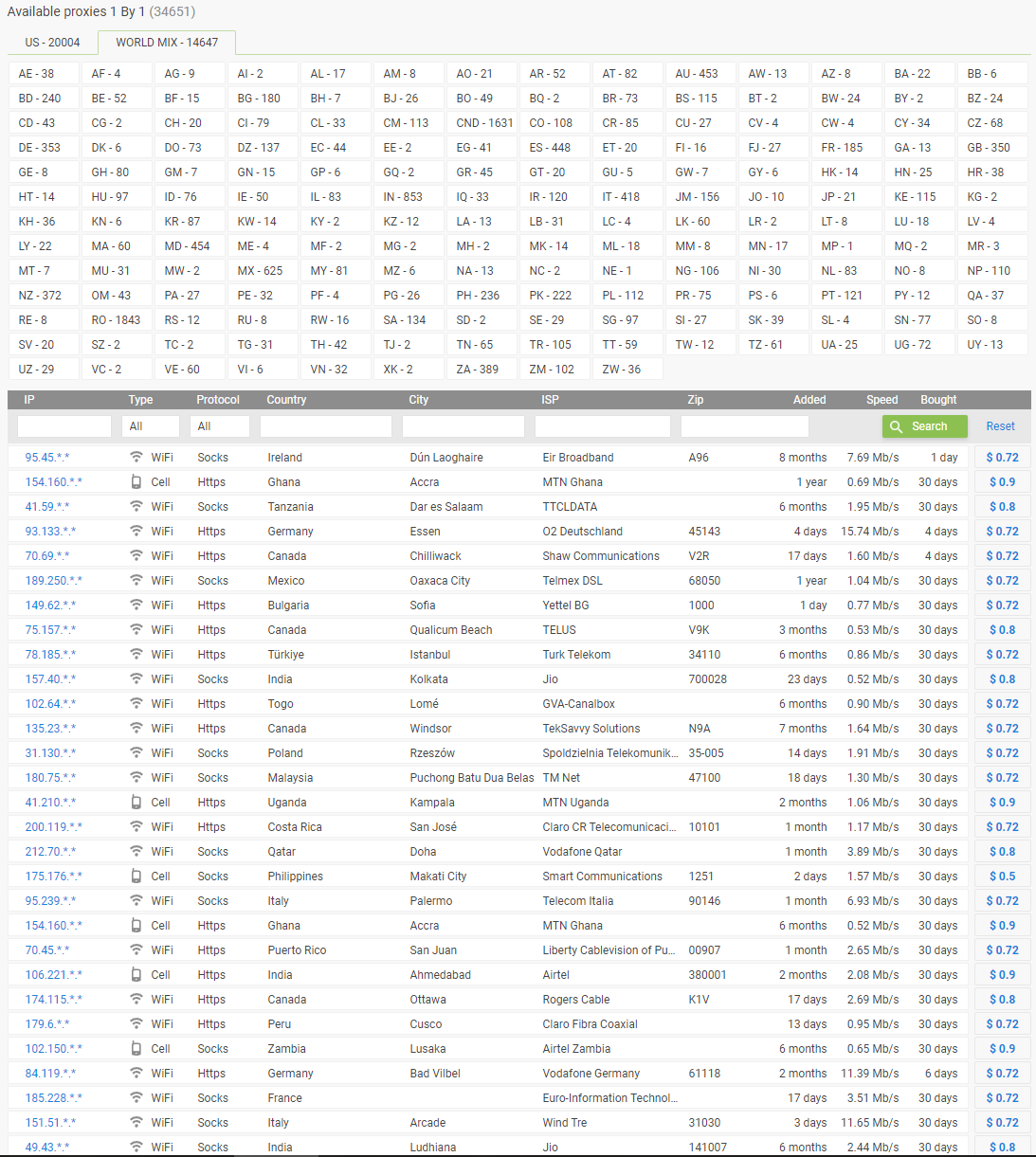This screenshot has height=1157, width=1036.
Task: Click WiFi icon in the Qatar Doha row
Action: point(136,851)
